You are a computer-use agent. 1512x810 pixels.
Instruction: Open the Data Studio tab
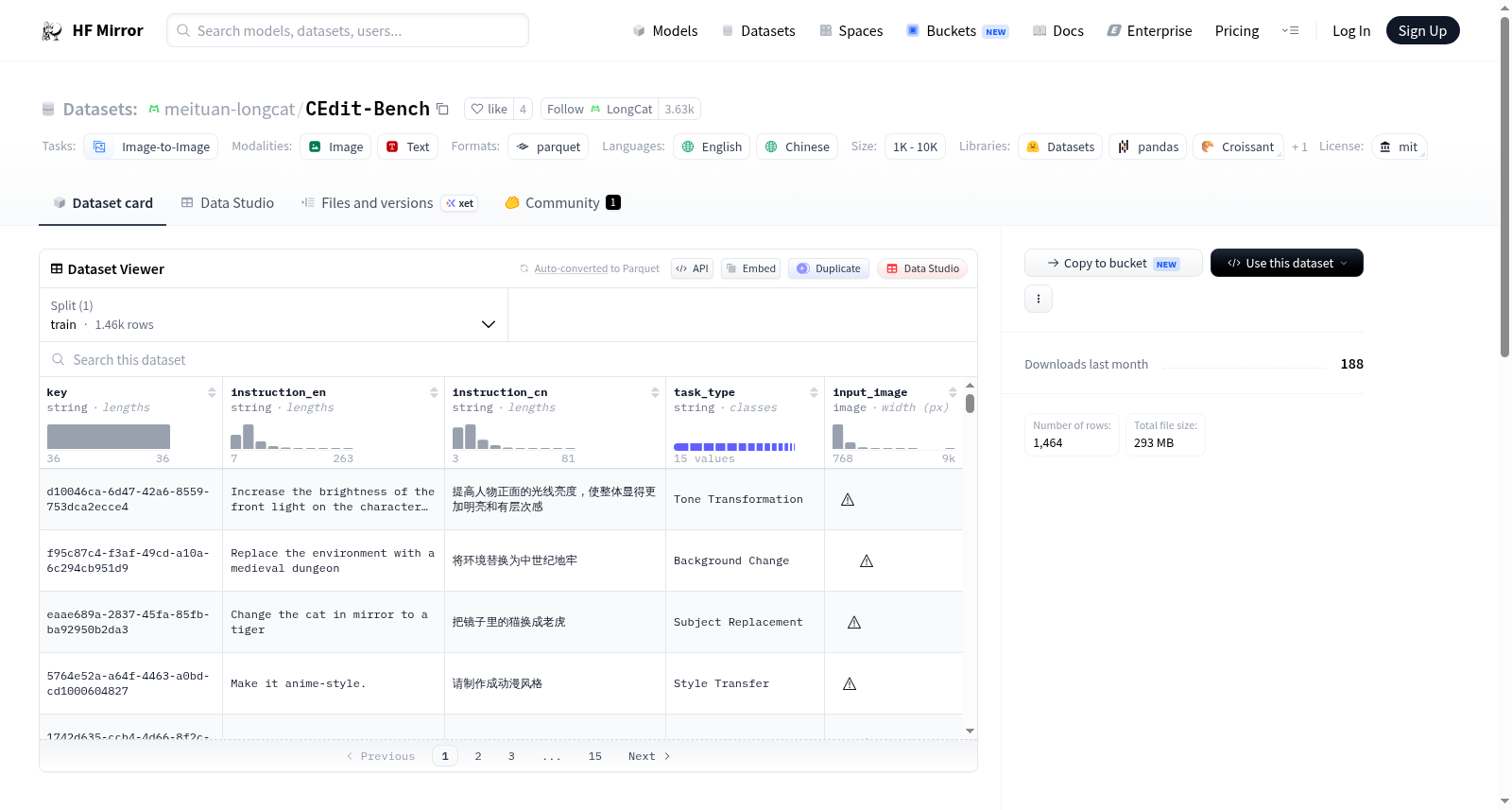coord(228,202)
